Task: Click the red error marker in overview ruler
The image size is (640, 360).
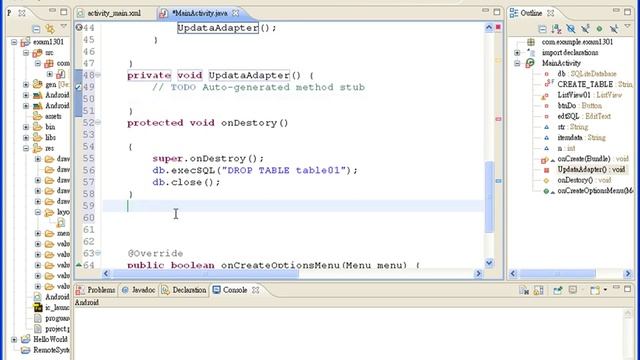Action: (x=498, y=118)
